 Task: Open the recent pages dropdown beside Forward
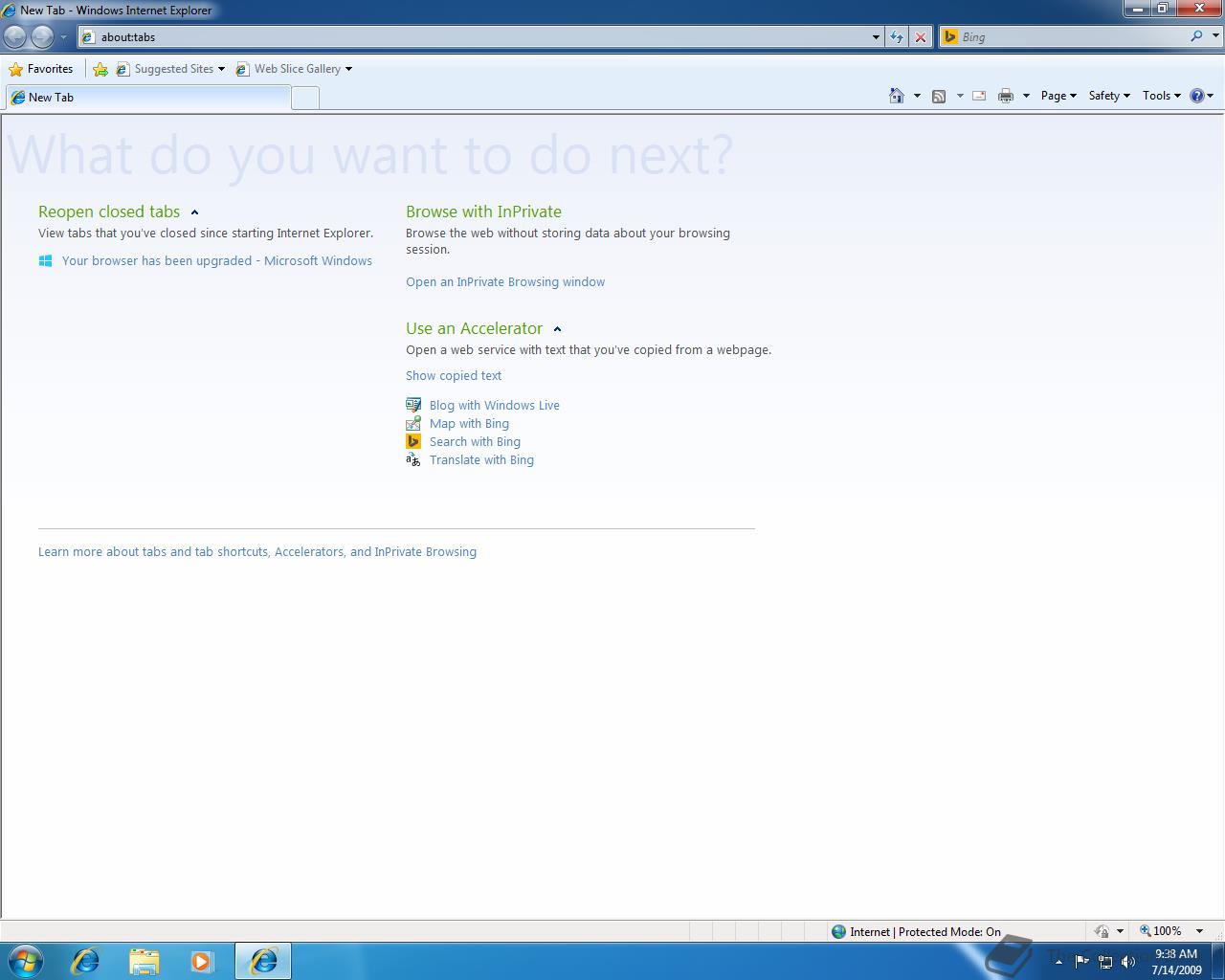tap(63, 37)
